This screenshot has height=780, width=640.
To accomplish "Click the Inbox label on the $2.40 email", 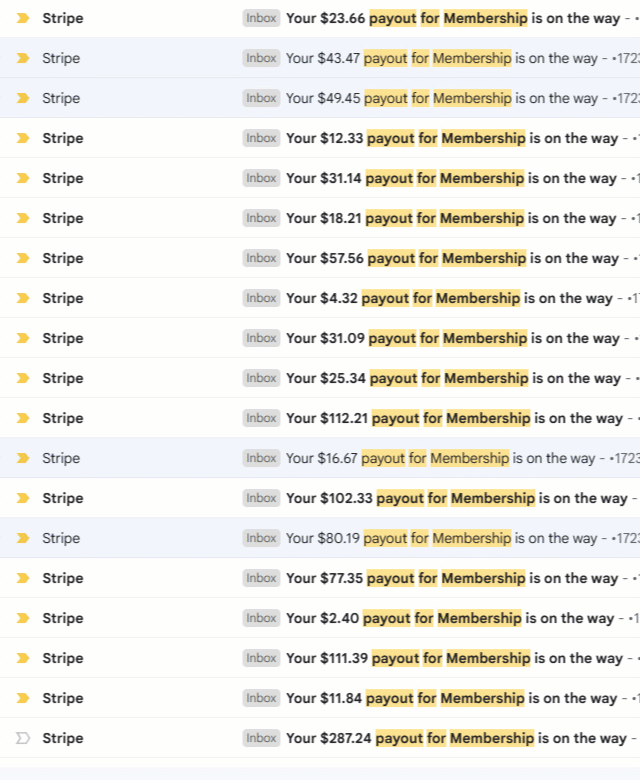I will click(261, 618).
